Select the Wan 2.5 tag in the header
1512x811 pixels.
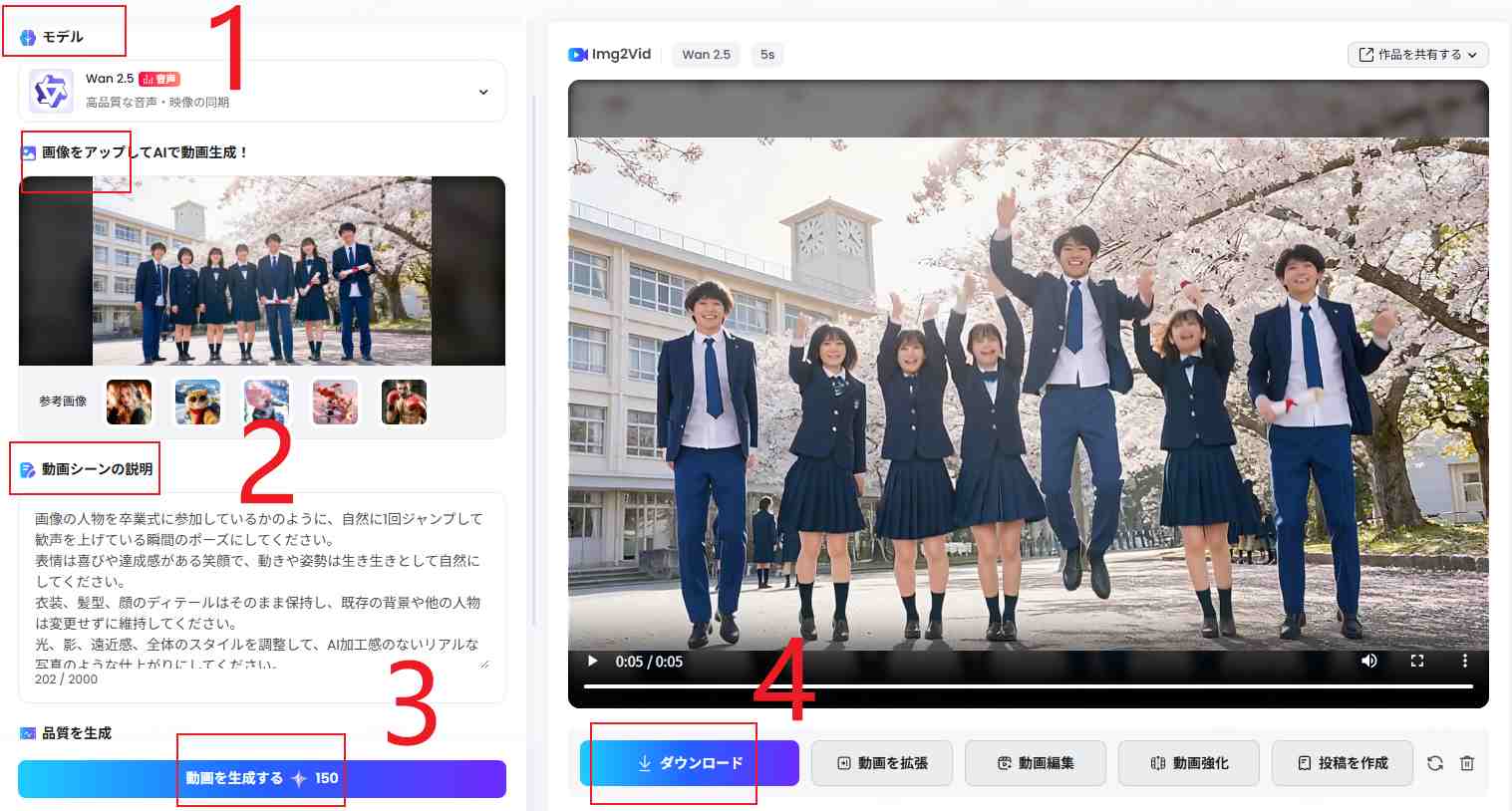click(x=706, y=55)
